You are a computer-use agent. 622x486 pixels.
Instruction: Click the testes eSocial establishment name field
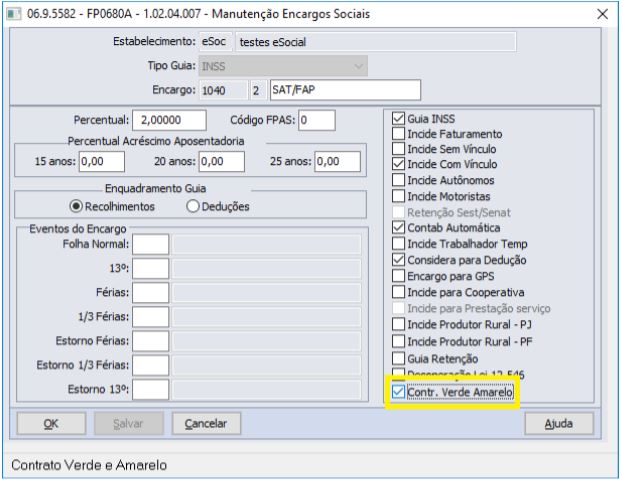click(376, 42)
